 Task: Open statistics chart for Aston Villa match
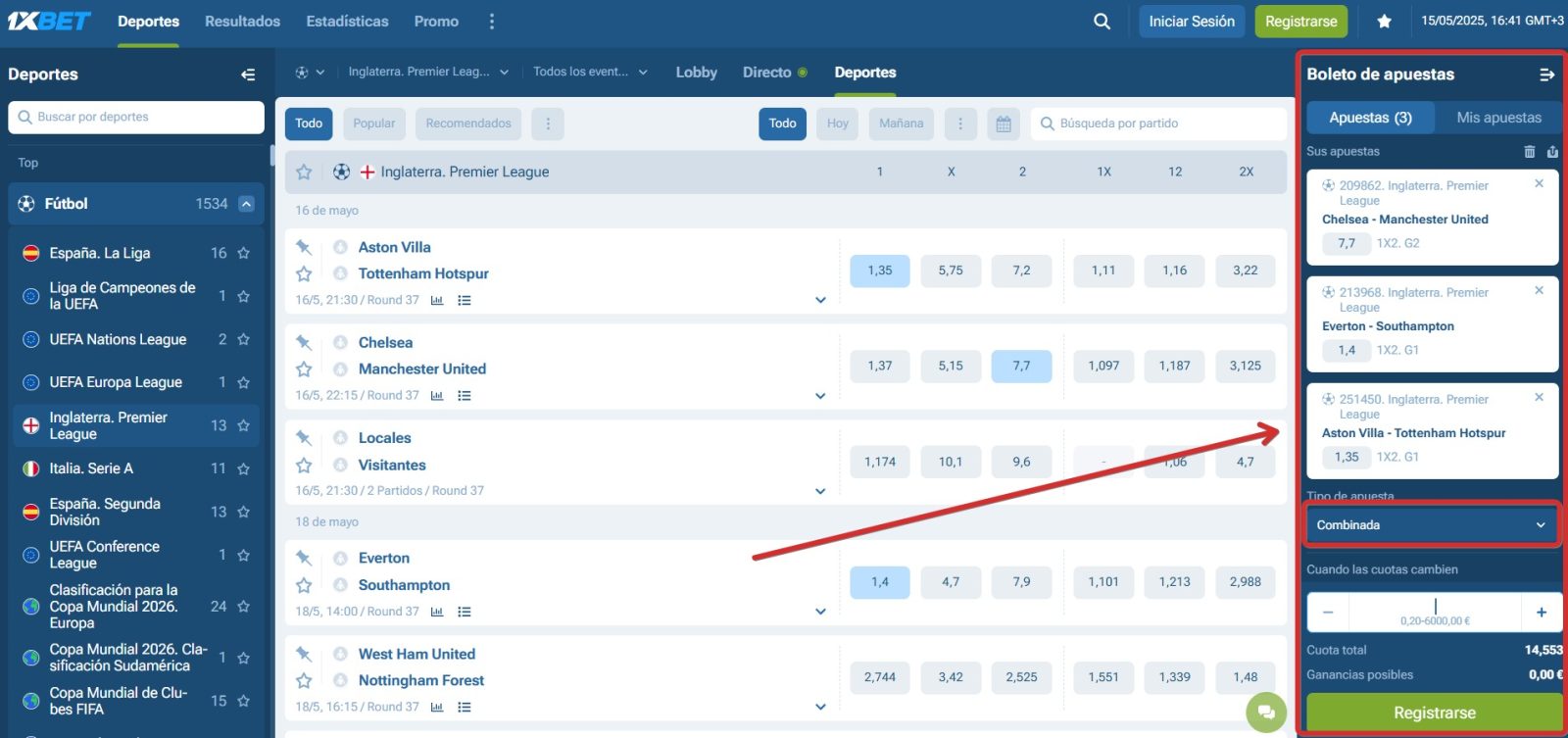click(x=437, y=300)
